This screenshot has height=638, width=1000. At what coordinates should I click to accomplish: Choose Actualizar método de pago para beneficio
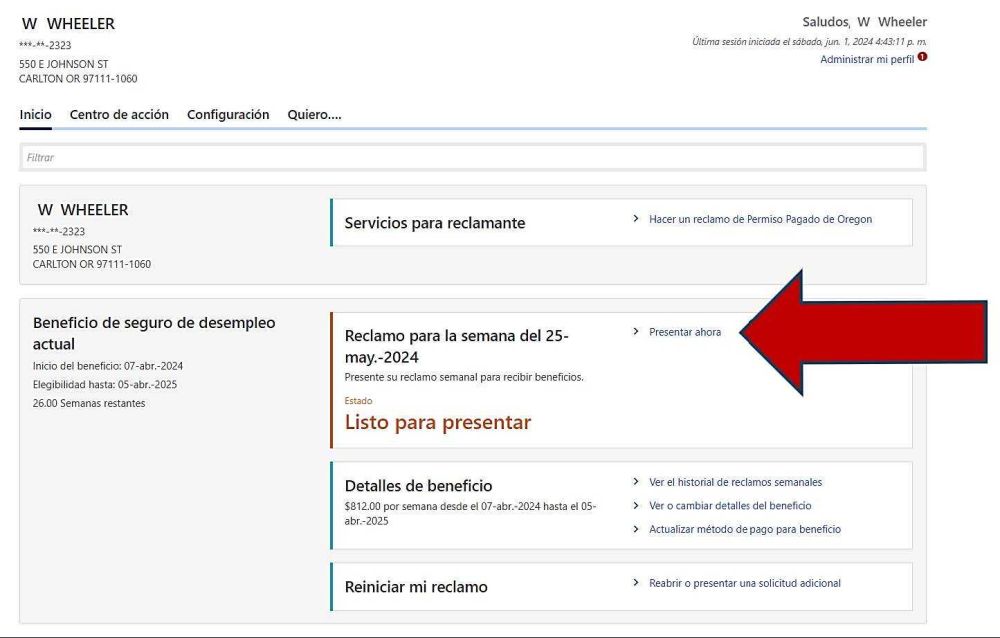pyautogui.click(x=744, y=530)
